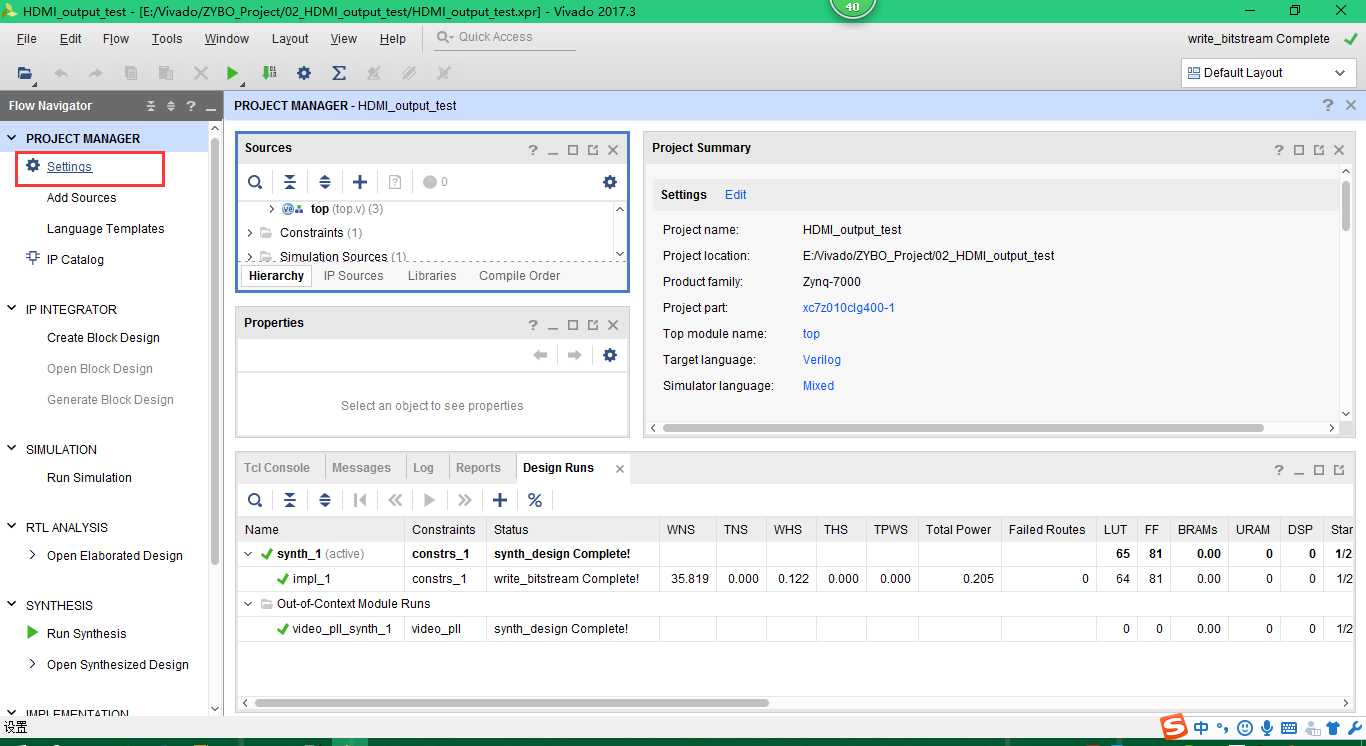
Task: Toggle percentage display in Design Runs
Action: 535,500
